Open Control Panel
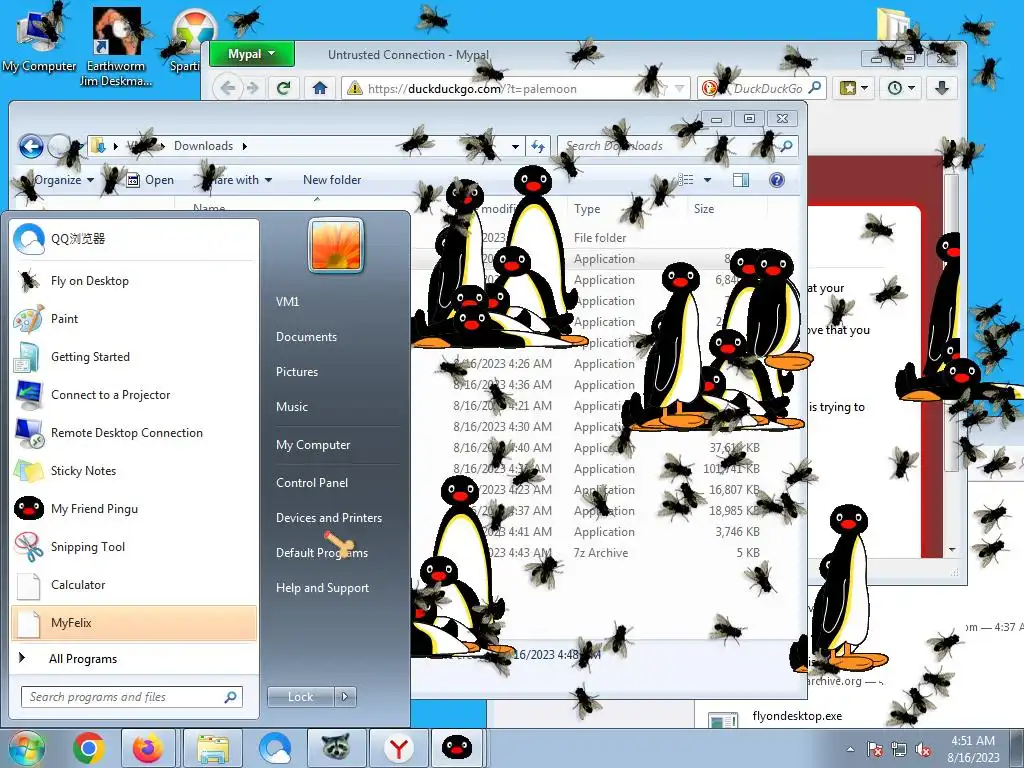Image resolution: width=1024 pixels, height=768 pixels. pos(312,483)
